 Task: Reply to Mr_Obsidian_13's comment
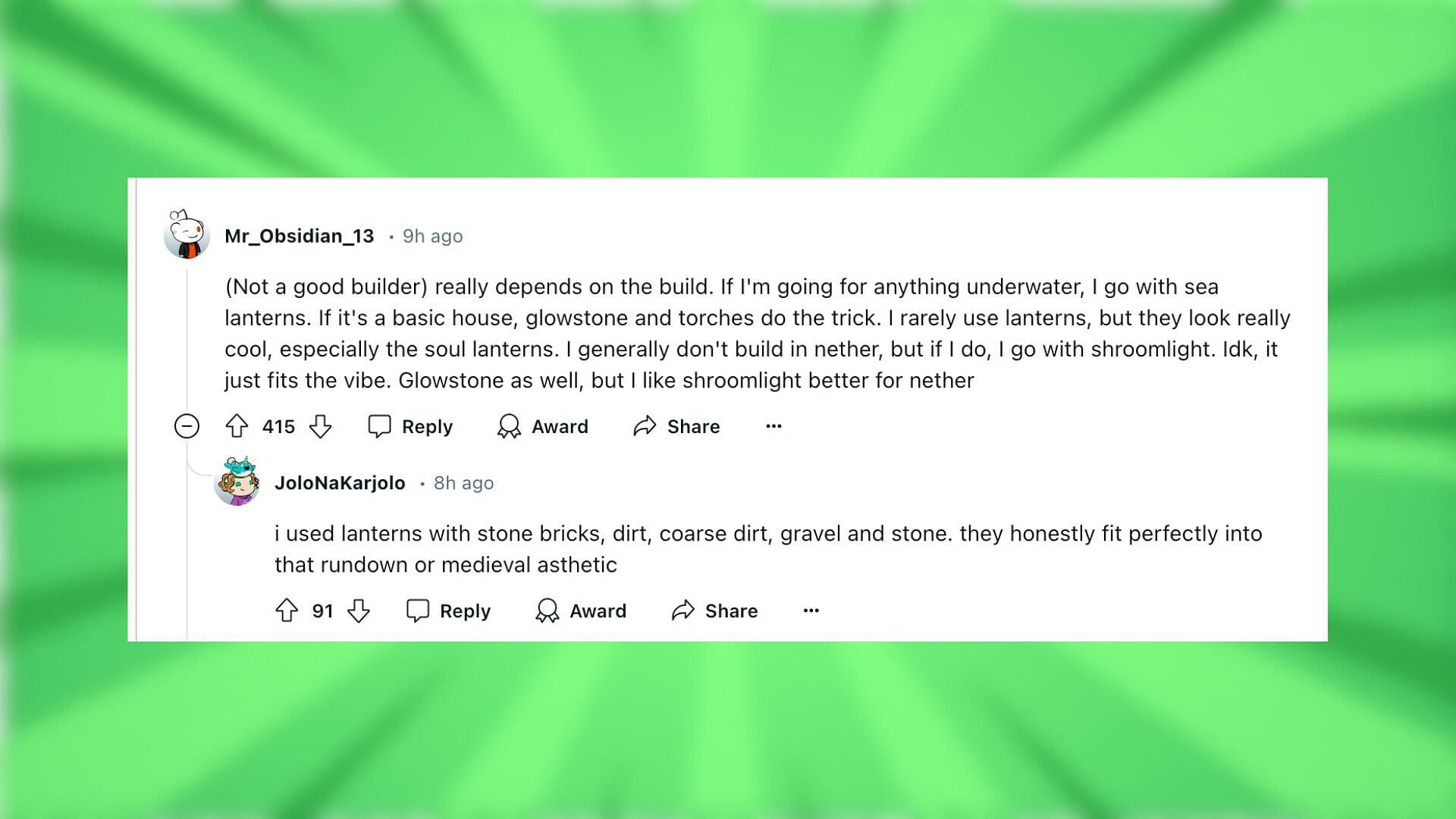[410, 426]
